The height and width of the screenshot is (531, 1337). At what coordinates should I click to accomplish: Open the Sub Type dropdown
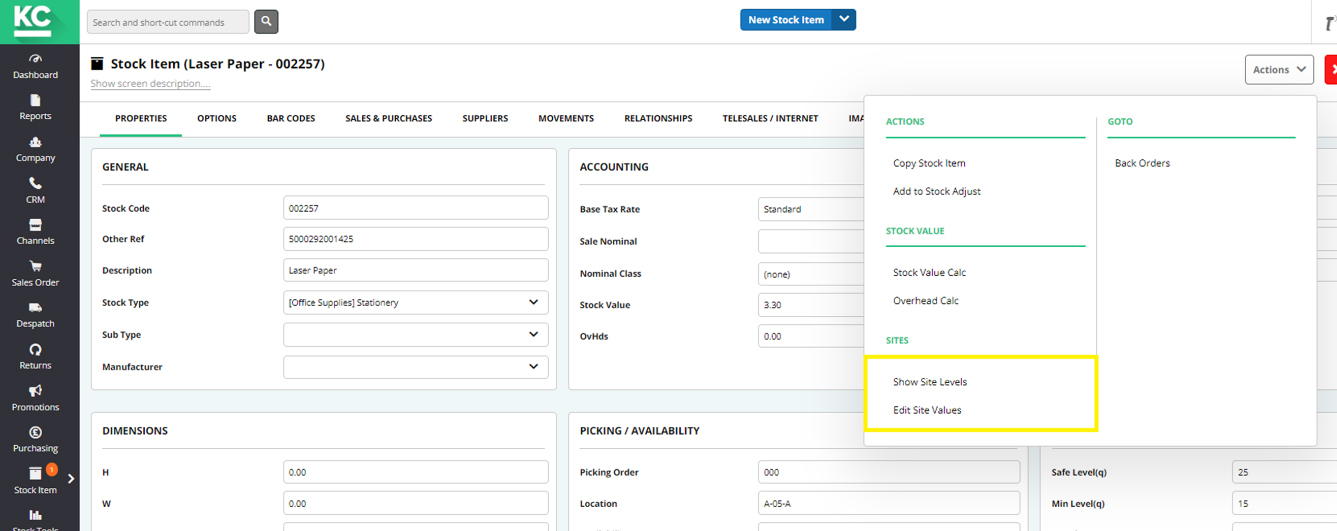point(415,335)
